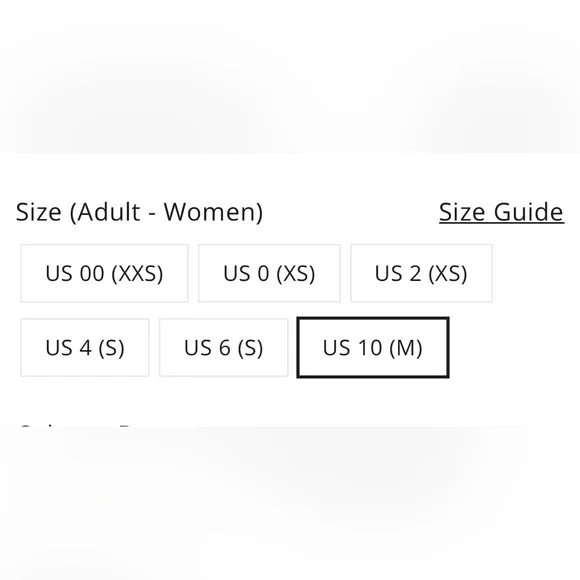Choose the US 0 (XS) size option
Screen dimensions: 580x580
269,273
